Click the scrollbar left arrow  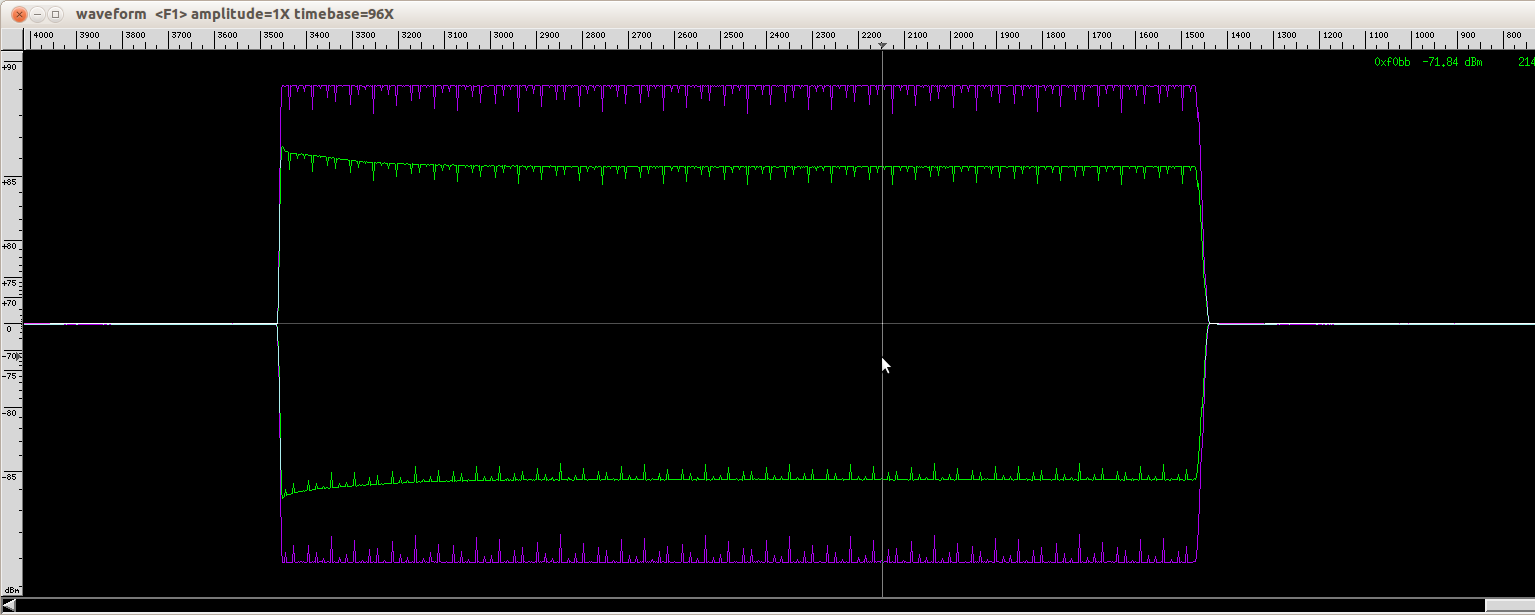[x=8, y=606]
